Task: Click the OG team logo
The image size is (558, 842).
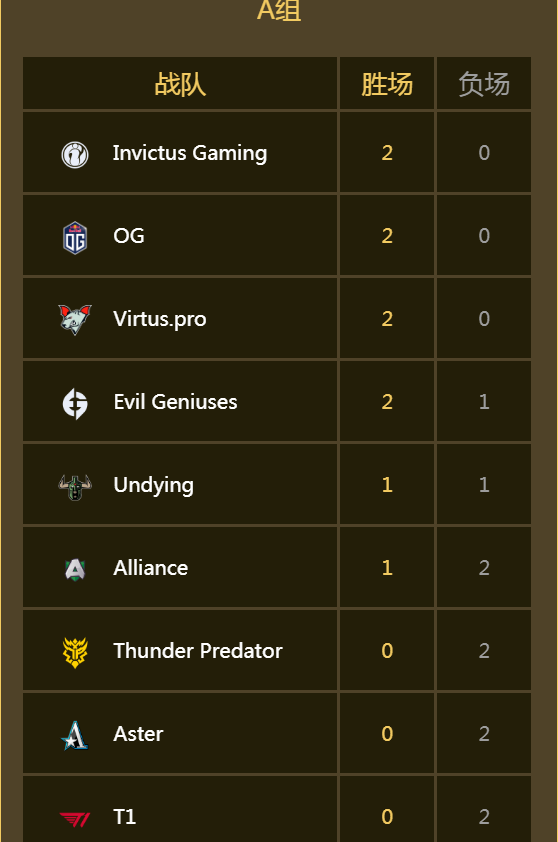Action: (x=75, y=237)
